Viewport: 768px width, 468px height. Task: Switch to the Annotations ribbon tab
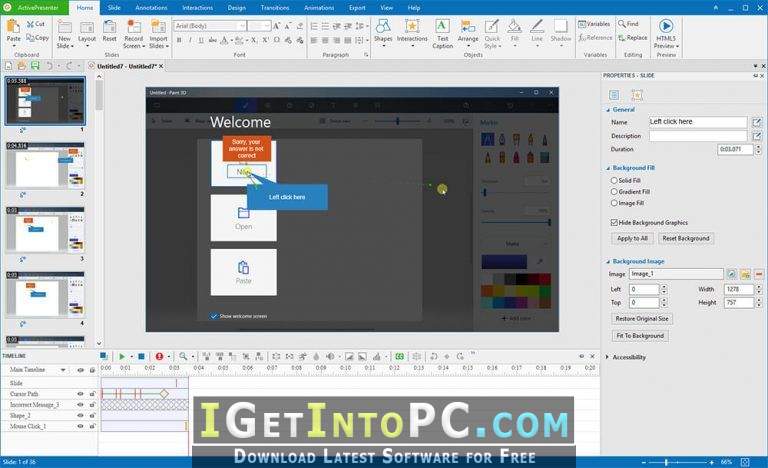pyautogui.click(x=151, y=8)
